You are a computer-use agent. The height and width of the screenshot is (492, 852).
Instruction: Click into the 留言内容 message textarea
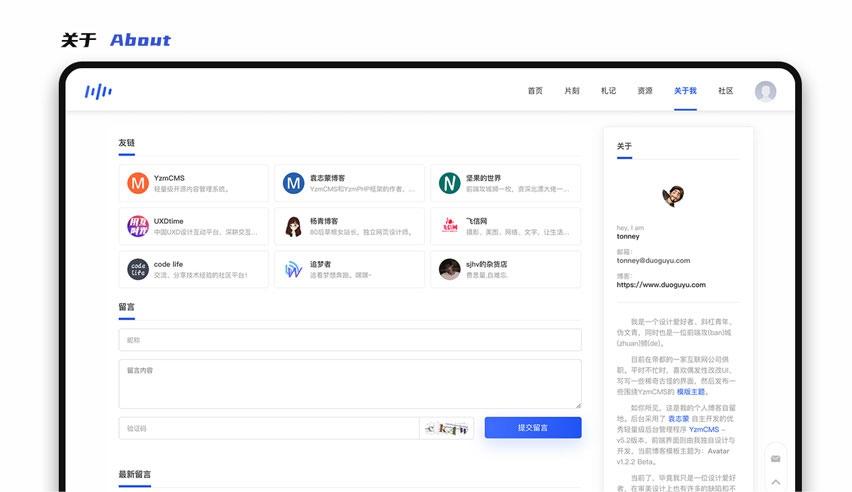(349, 384)
